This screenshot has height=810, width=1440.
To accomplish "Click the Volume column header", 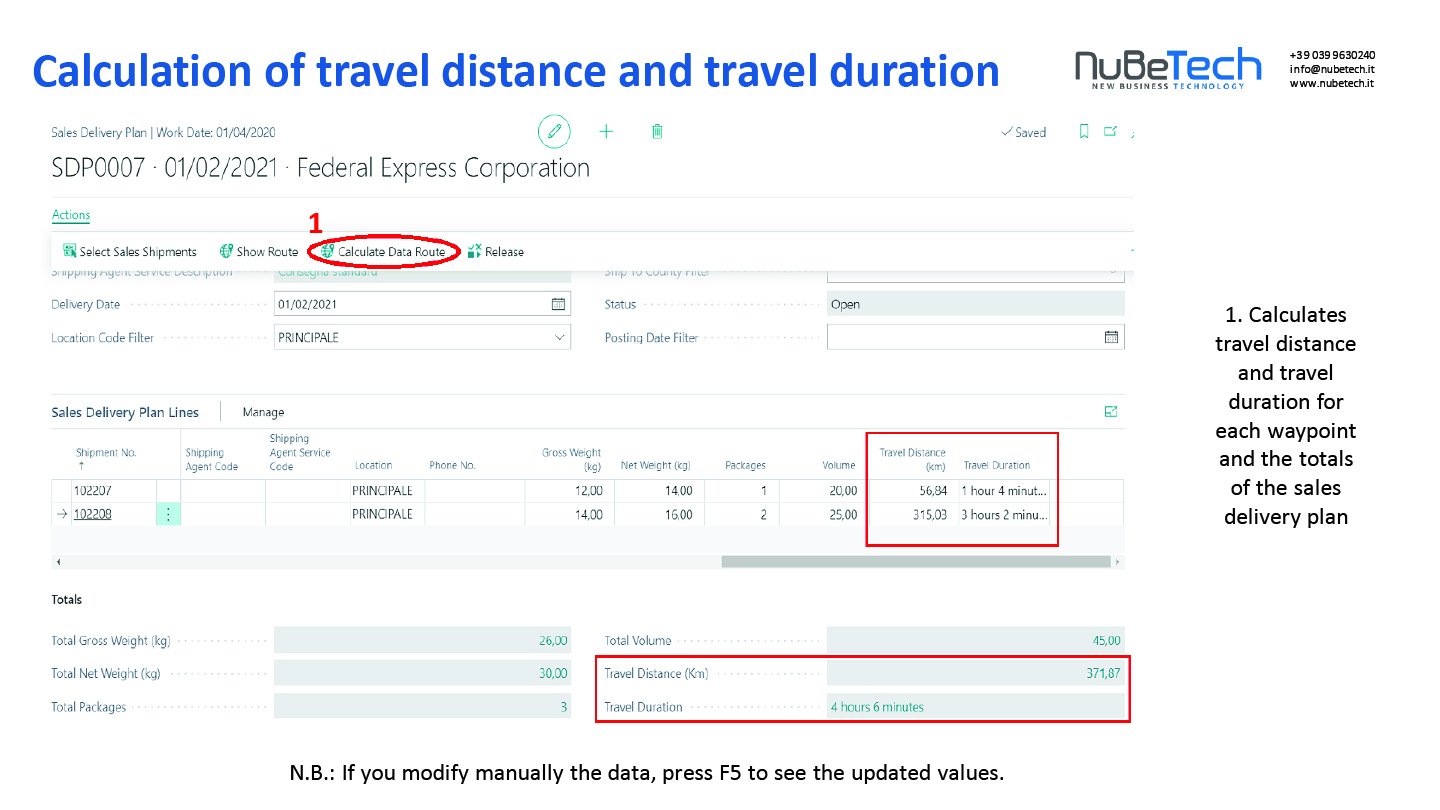I will click(x=839, y=465).
